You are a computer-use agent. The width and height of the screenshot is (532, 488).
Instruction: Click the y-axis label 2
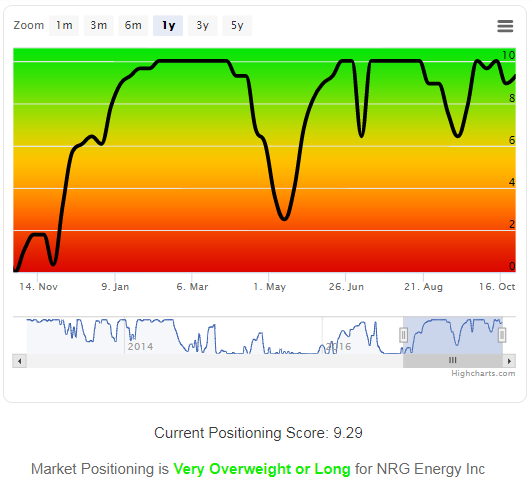click(x=512, y=224)
